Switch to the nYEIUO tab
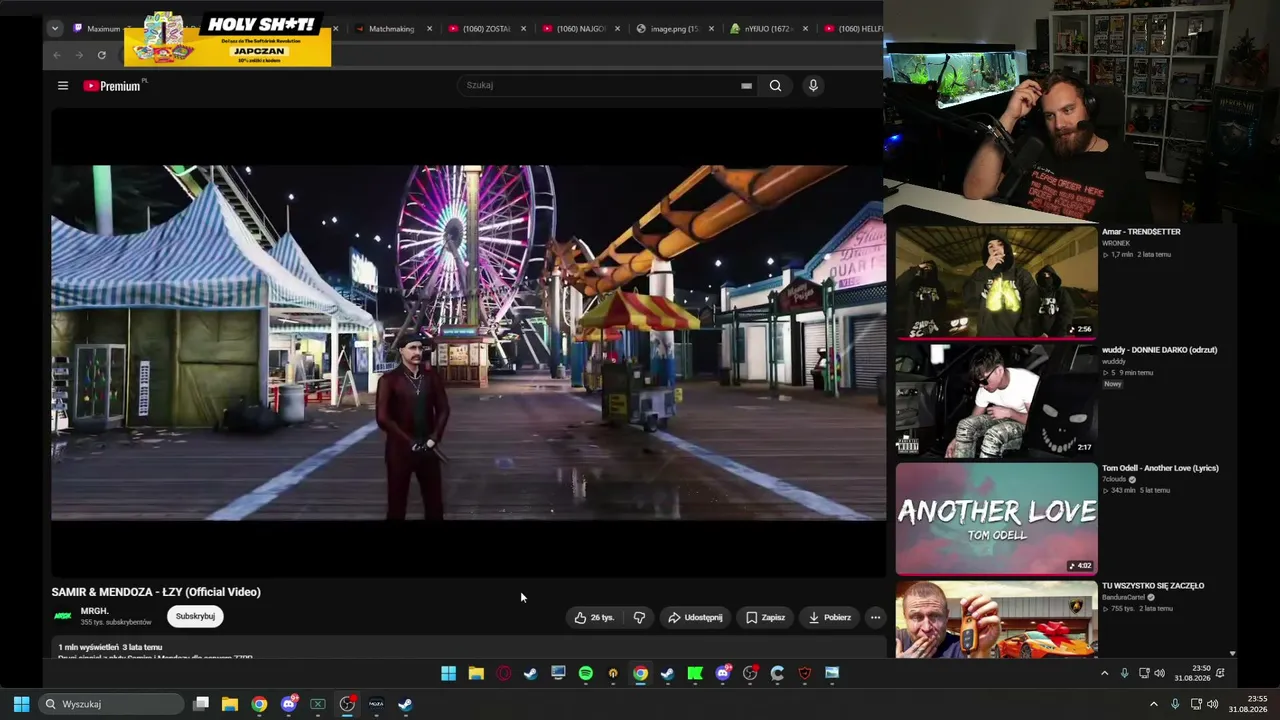Viewport: 1280px width, 720px height. [769, 29]
